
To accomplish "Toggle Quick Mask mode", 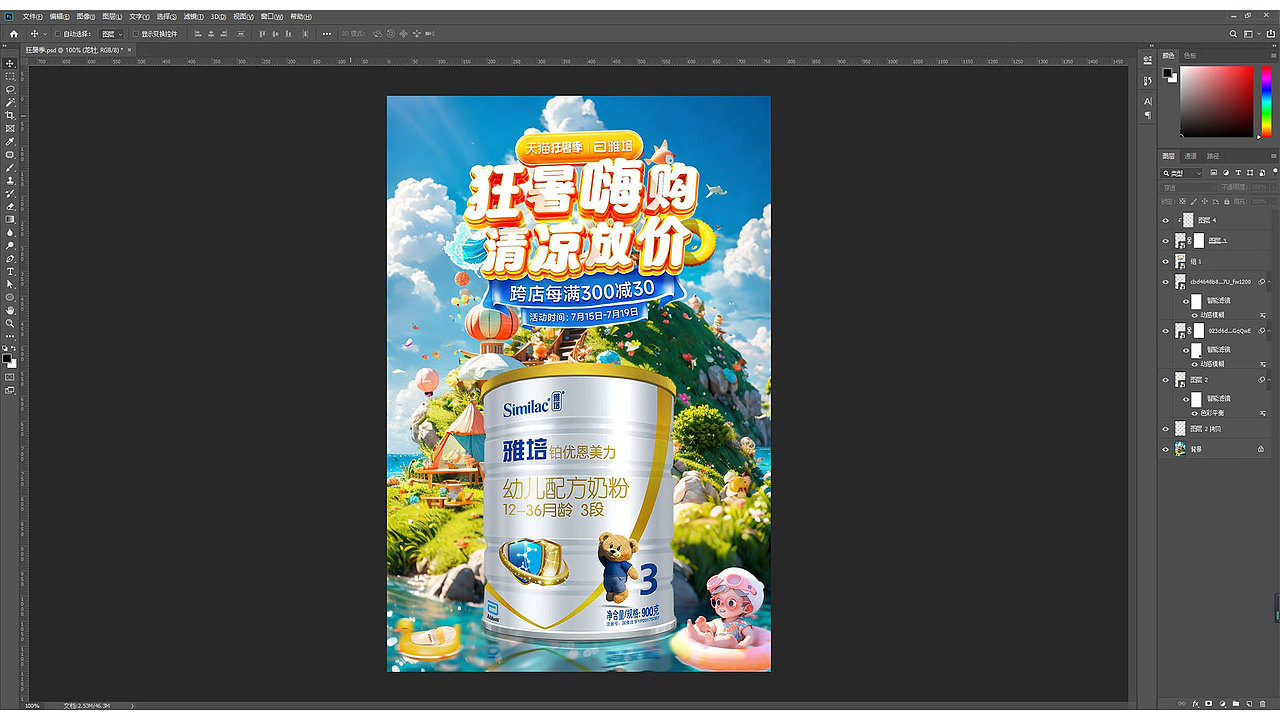I will [10, 377].
